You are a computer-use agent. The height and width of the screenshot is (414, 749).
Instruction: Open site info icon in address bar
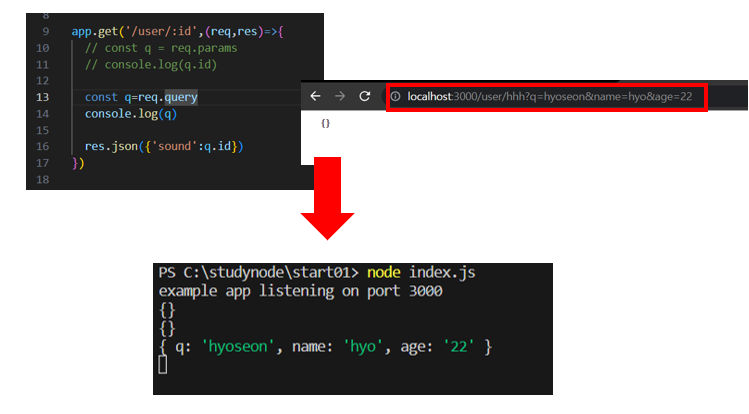click(x=396, y=96)
